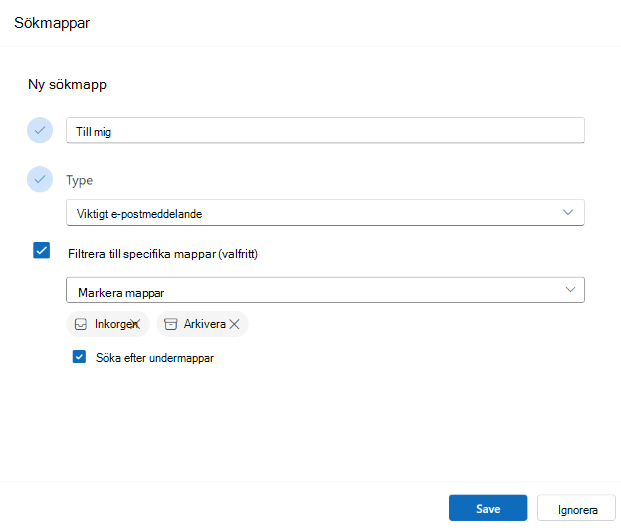Remove the Inkorgen folder chip
Screen dimensions: 621x528
click(136, 324)
